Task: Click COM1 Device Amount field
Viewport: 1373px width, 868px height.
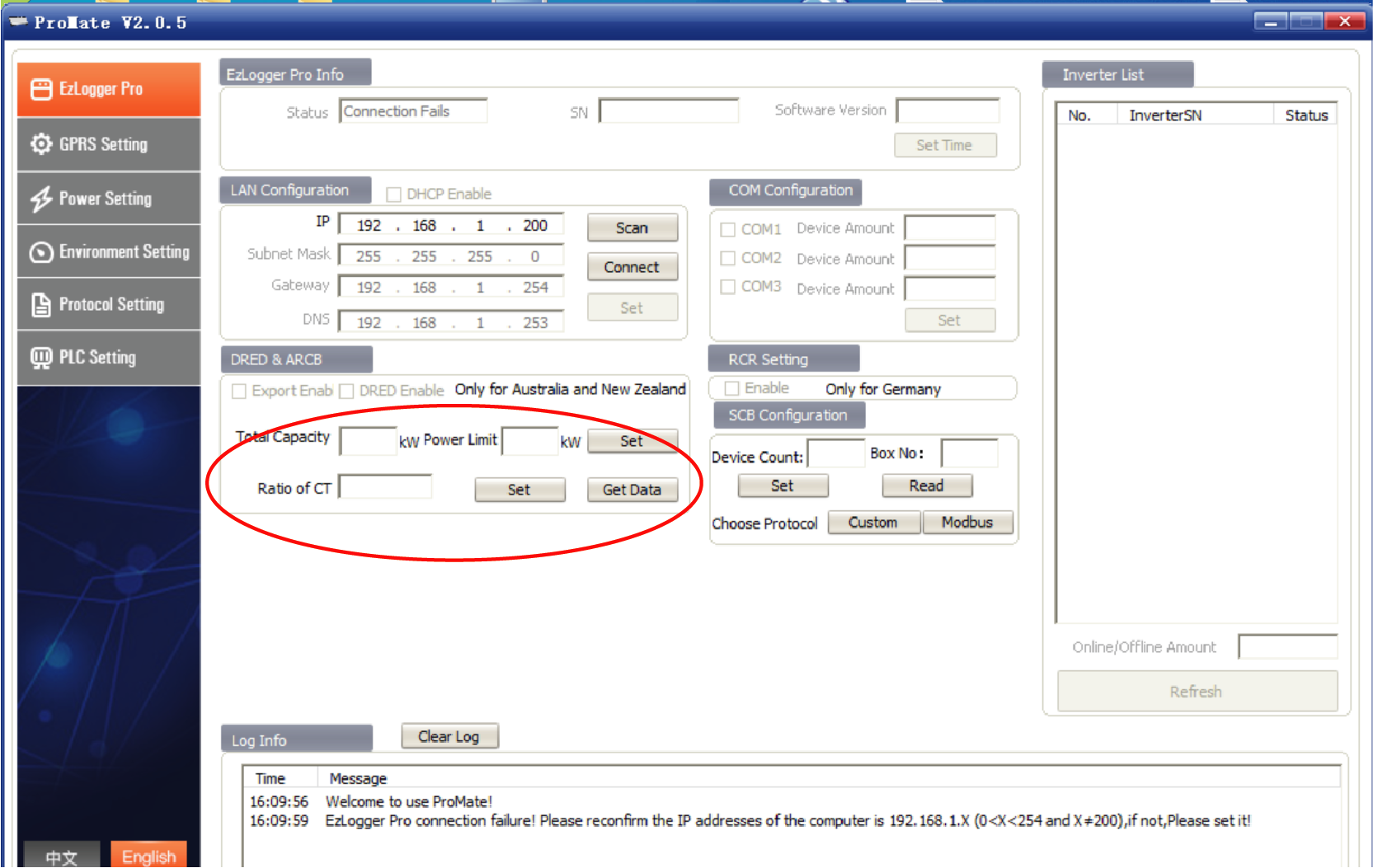Action: point(950,228)
